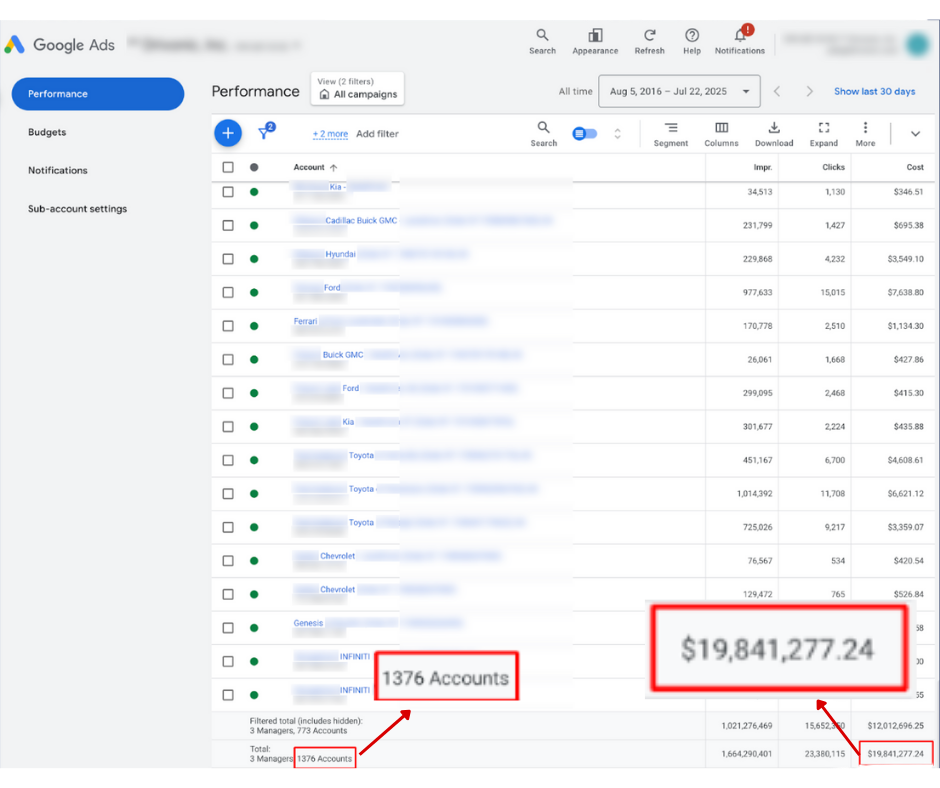Open the filter funnel icon
This screenshot has height=788, width=940.
pyautogui.click(x=265, y=133)
